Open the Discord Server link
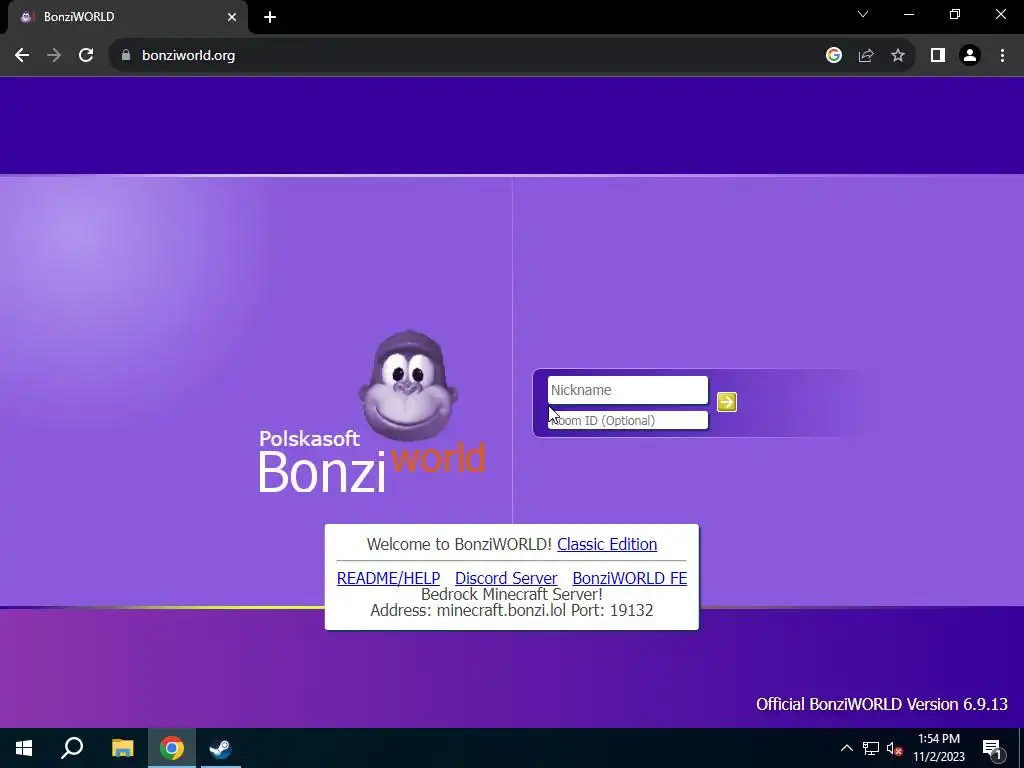This screenshot has height=768, width=1024. (x=506, y=578)
